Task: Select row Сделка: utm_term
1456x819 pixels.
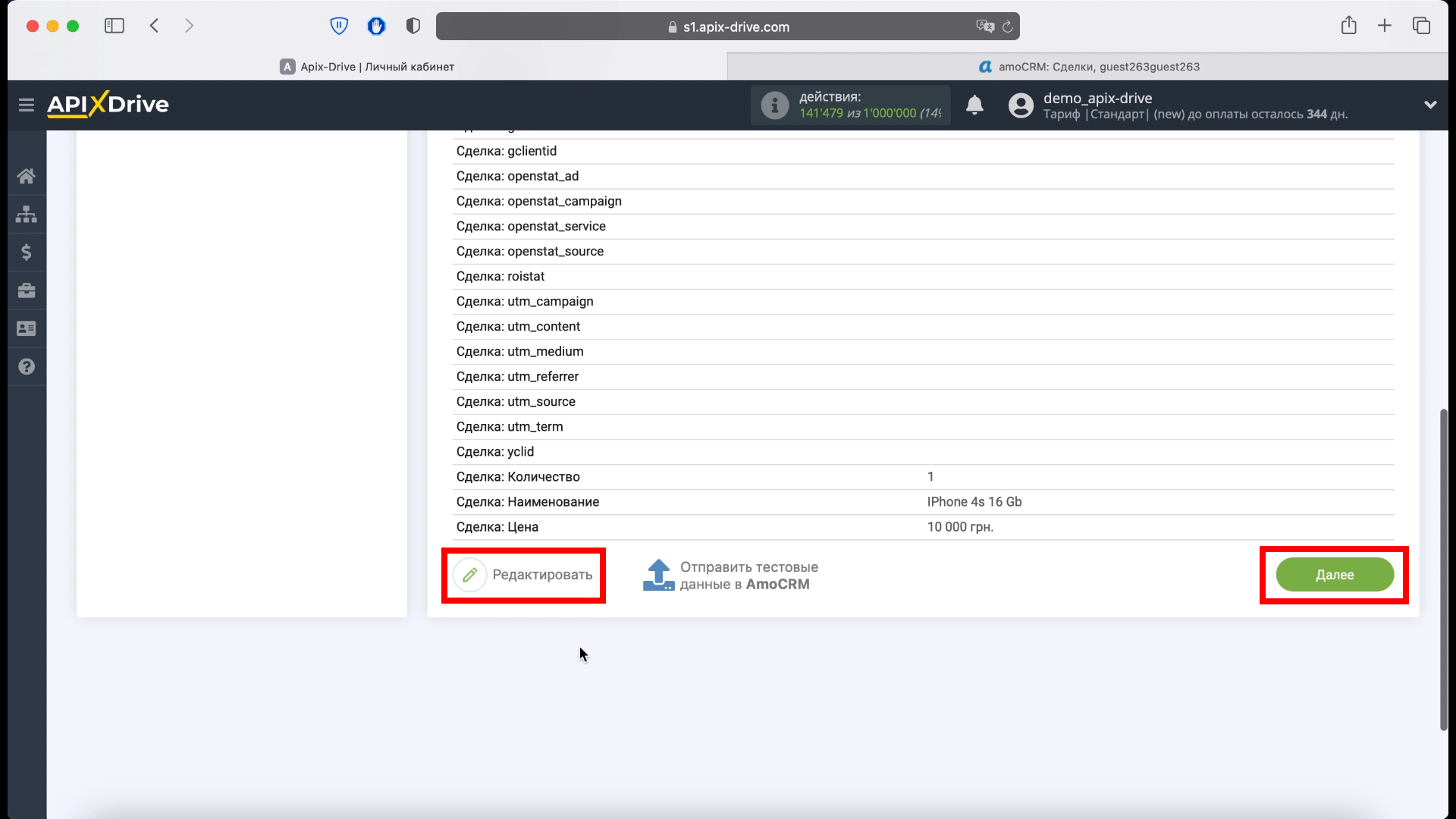Action: point(923,426)
